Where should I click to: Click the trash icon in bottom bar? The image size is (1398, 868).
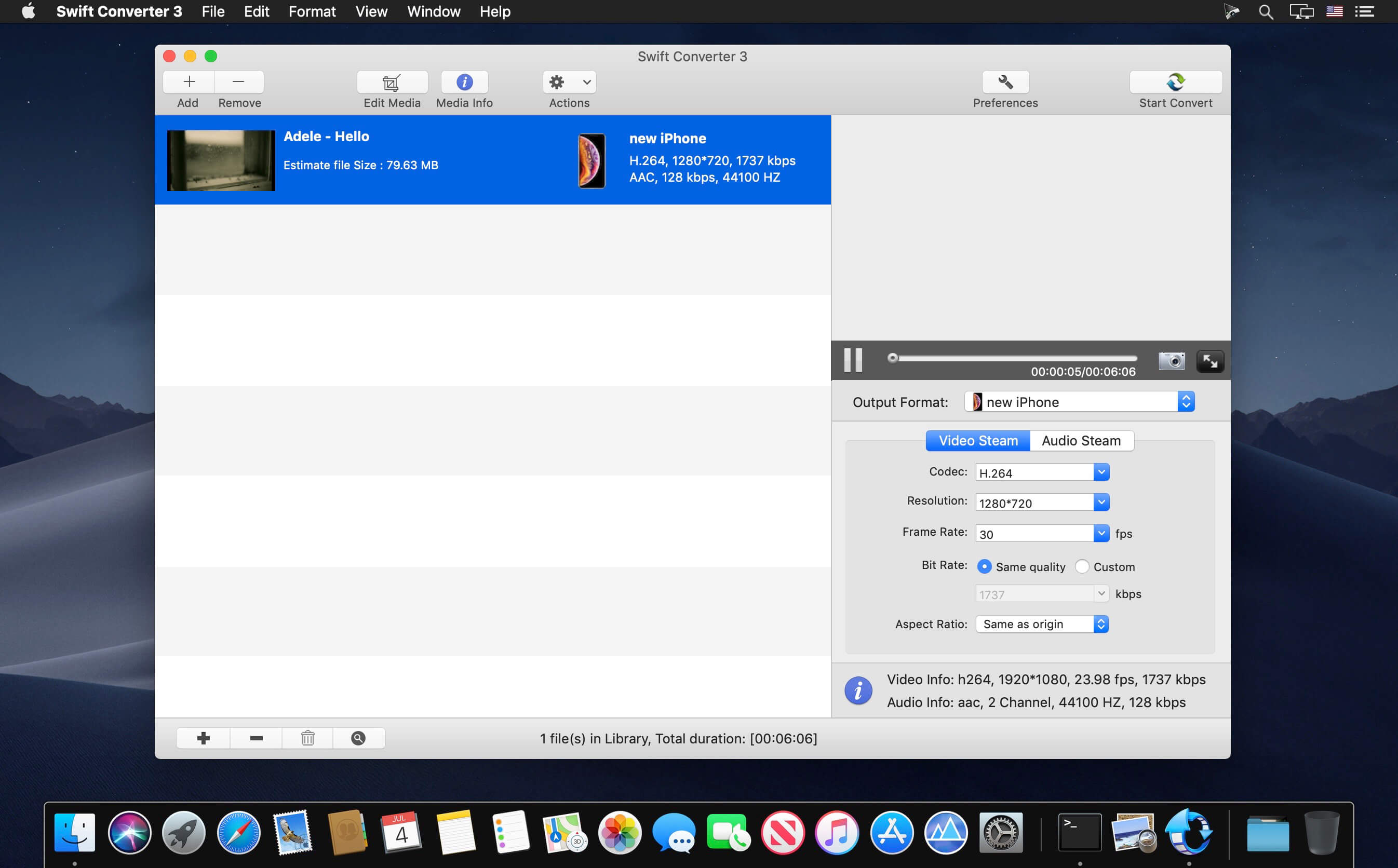[308, 738]
